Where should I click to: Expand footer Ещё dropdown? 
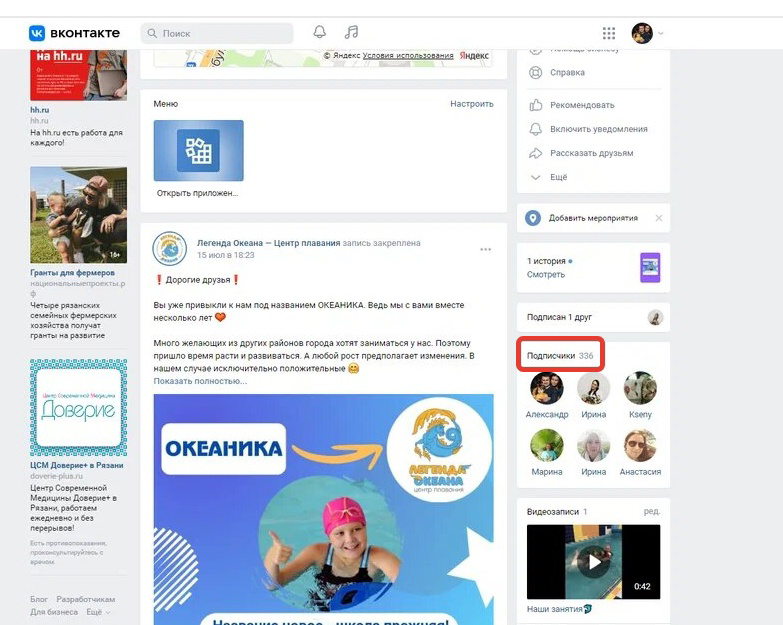[x=98, y=612]
